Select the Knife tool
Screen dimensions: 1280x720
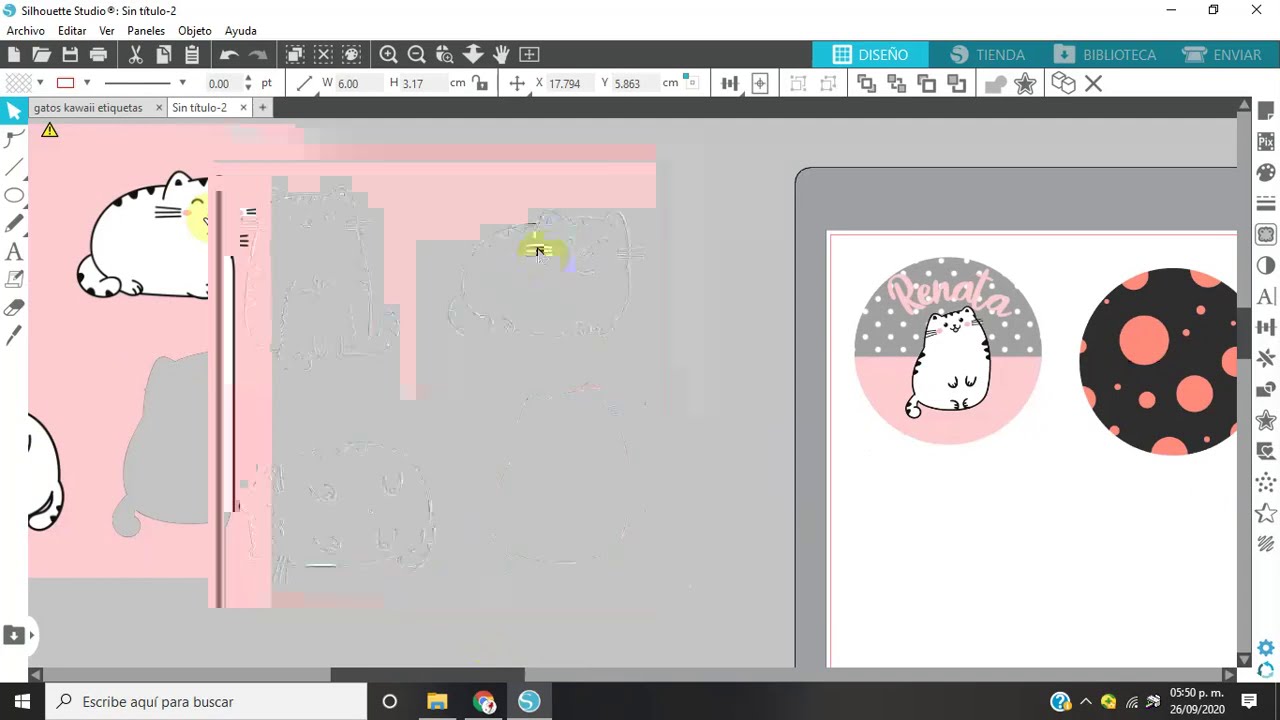tap(14, 337)
